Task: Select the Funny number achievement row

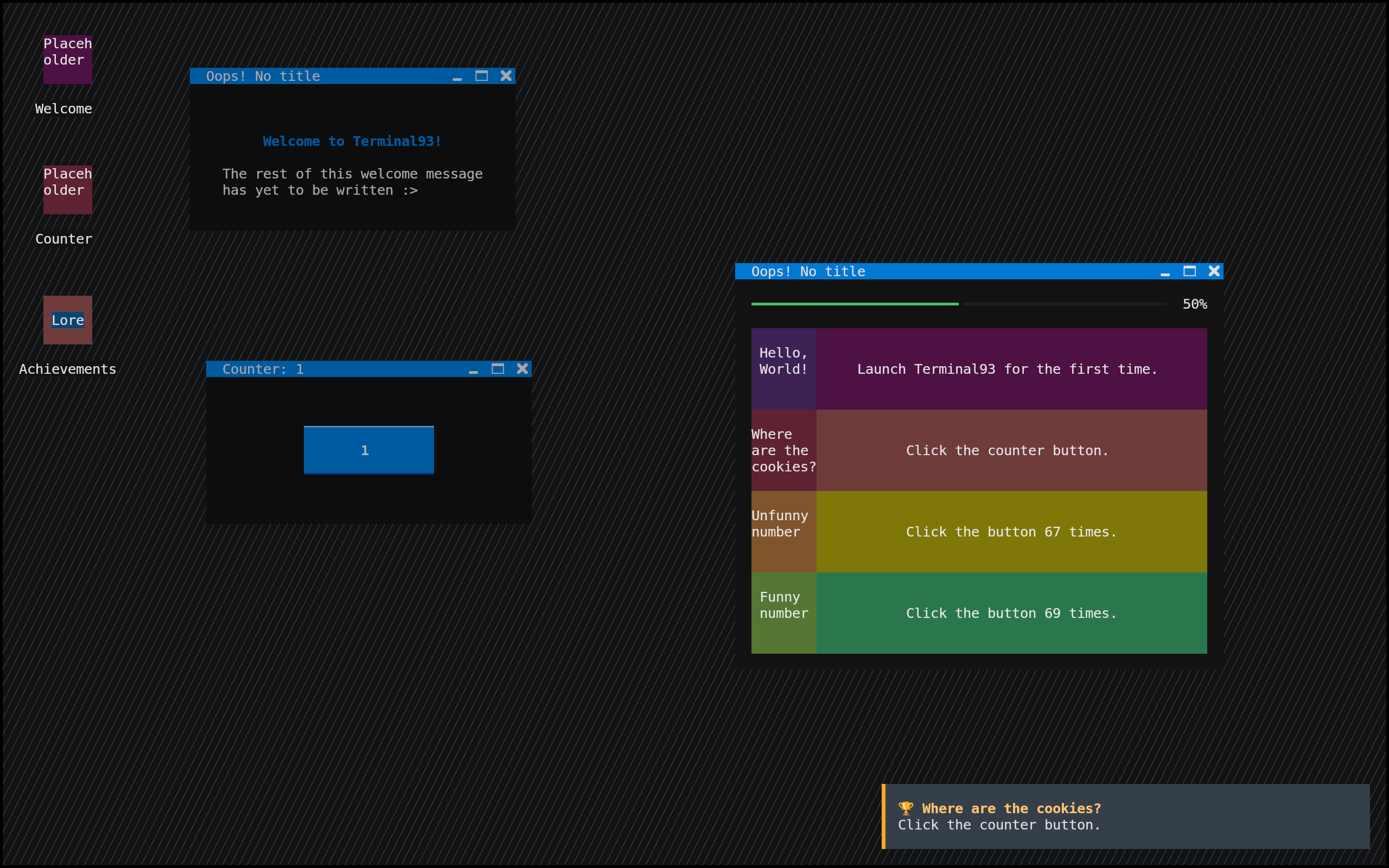Action: coord(979,613)
